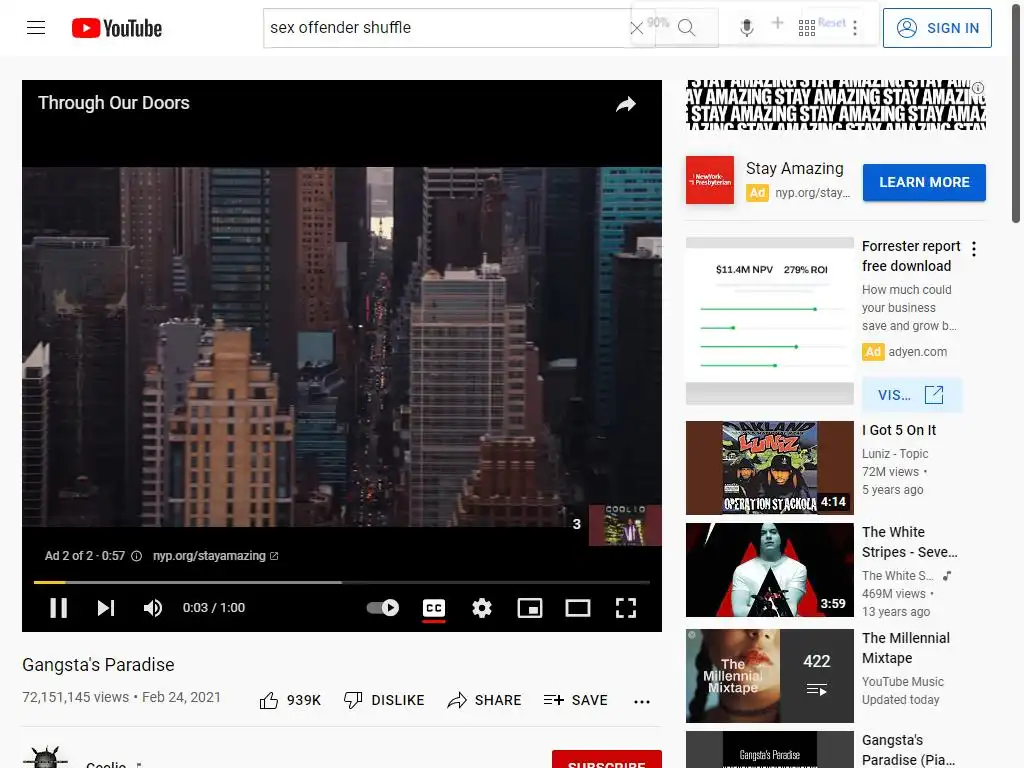
Task: Open the three-dot settings menu in header
Action: click(x=854, y=27)
